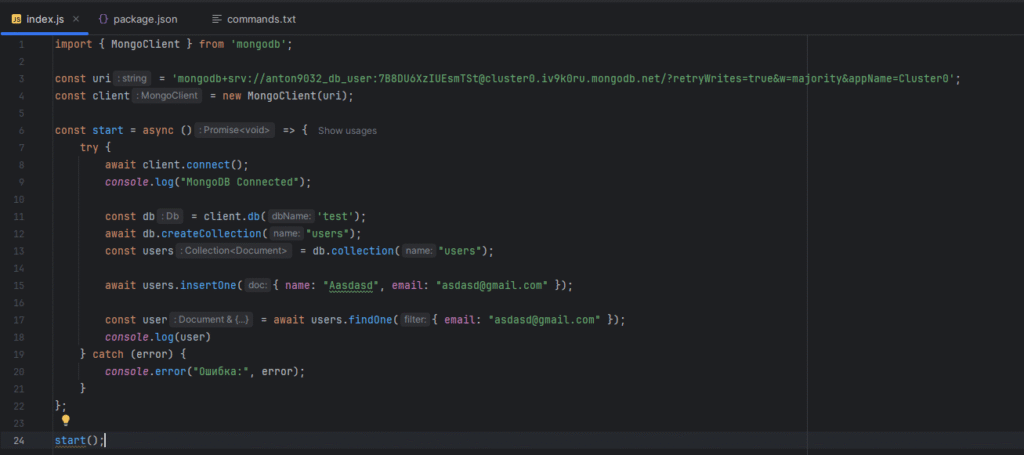Click the ':Promise<void>' type hint
Screen dimensions: 1024x455
[234, 131]
